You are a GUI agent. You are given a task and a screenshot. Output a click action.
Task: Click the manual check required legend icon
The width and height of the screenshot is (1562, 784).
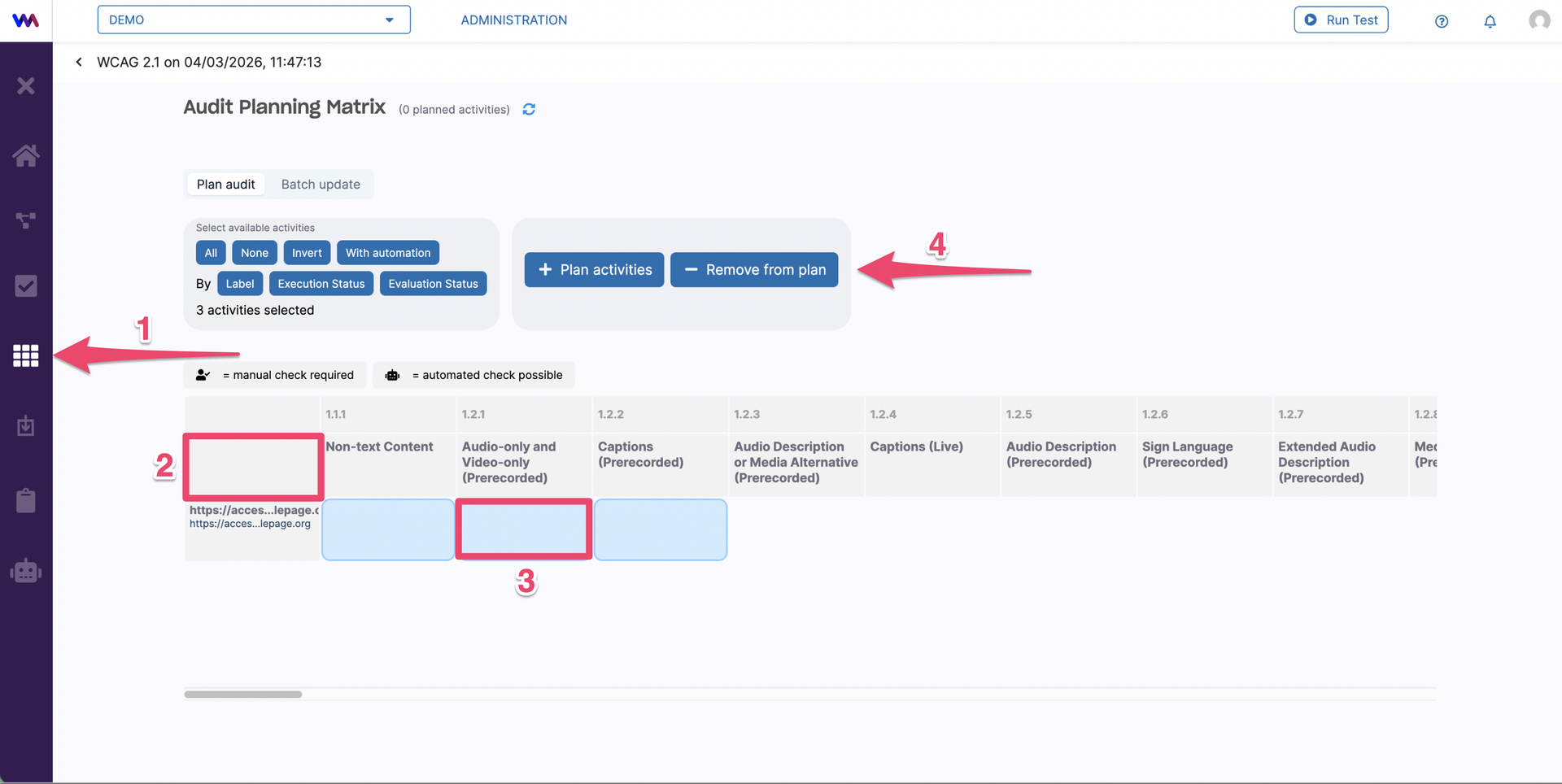point(203,375)
